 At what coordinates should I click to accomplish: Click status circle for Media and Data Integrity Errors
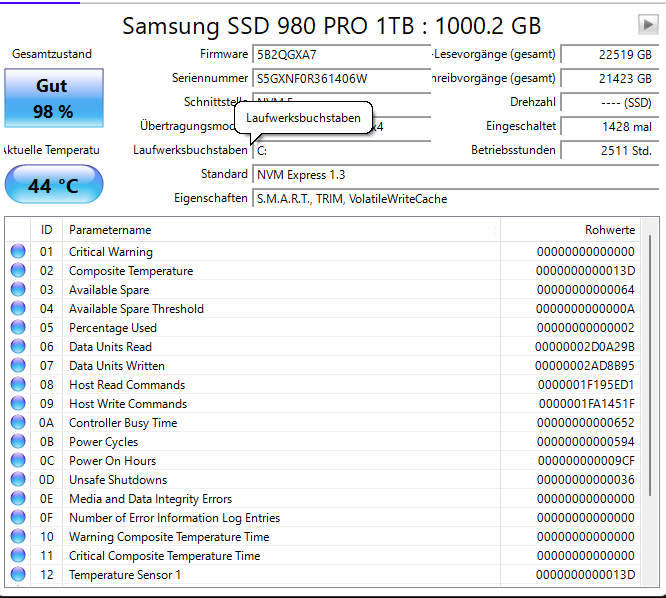pyautogui.click(x=18, y=499)
